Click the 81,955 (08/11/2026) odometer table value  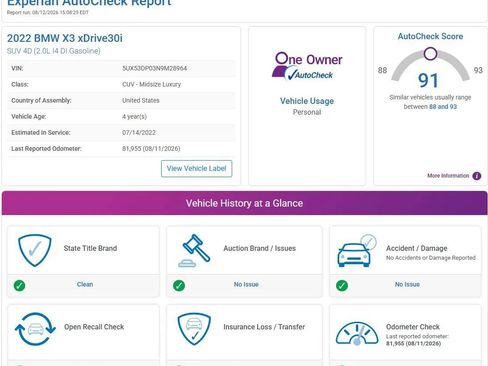(x=151, y=148)
